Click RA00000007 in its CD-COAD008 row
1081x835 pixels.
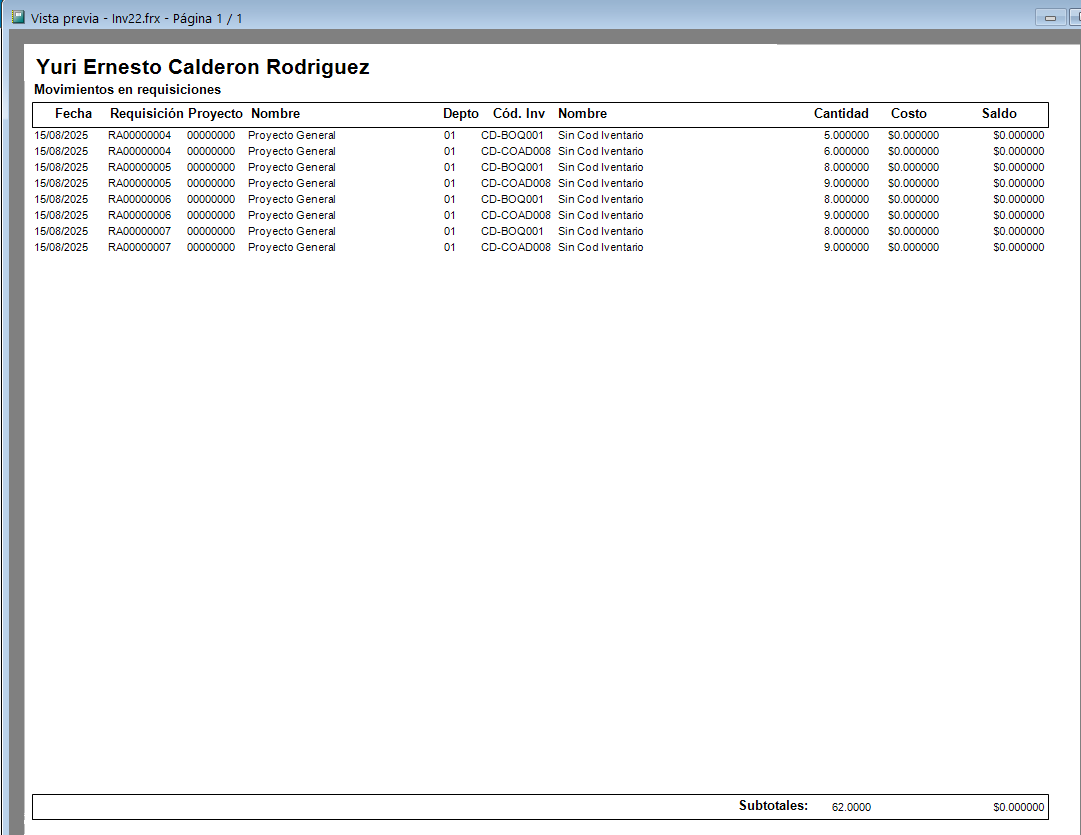pos(139,248)
